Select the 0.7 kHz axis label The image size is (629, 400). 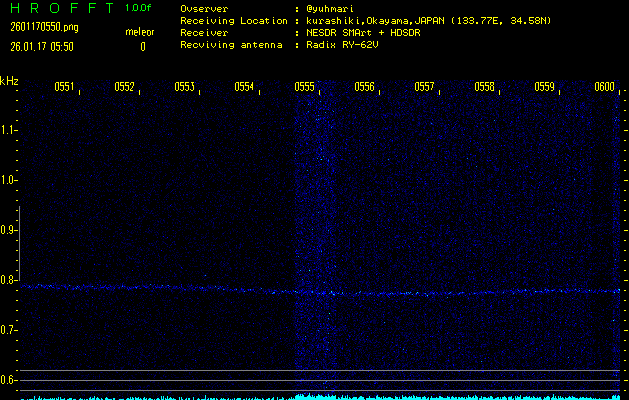[9, 330]
